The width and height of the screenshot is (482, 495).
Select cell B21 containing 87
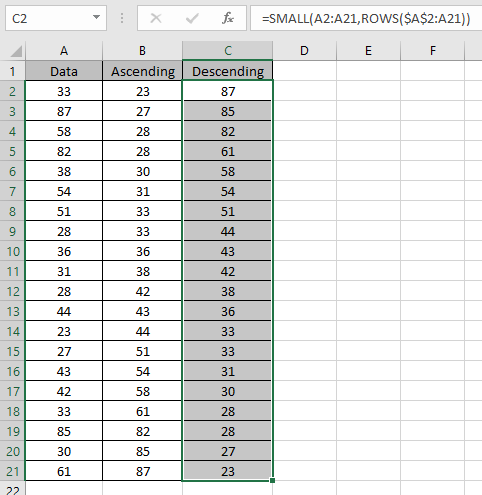[142, 471]
